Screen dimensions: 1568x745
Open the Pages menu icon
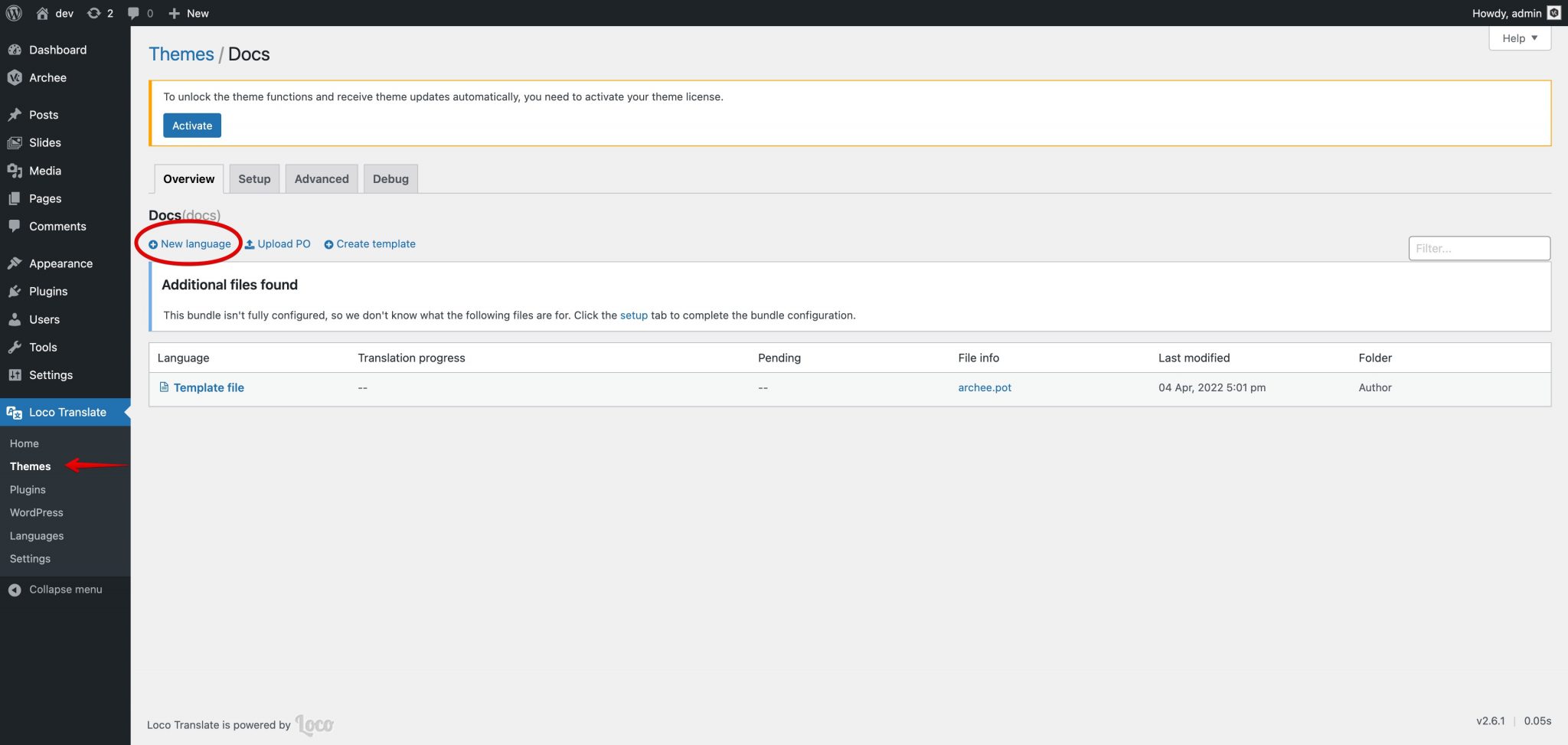point(15,198)
